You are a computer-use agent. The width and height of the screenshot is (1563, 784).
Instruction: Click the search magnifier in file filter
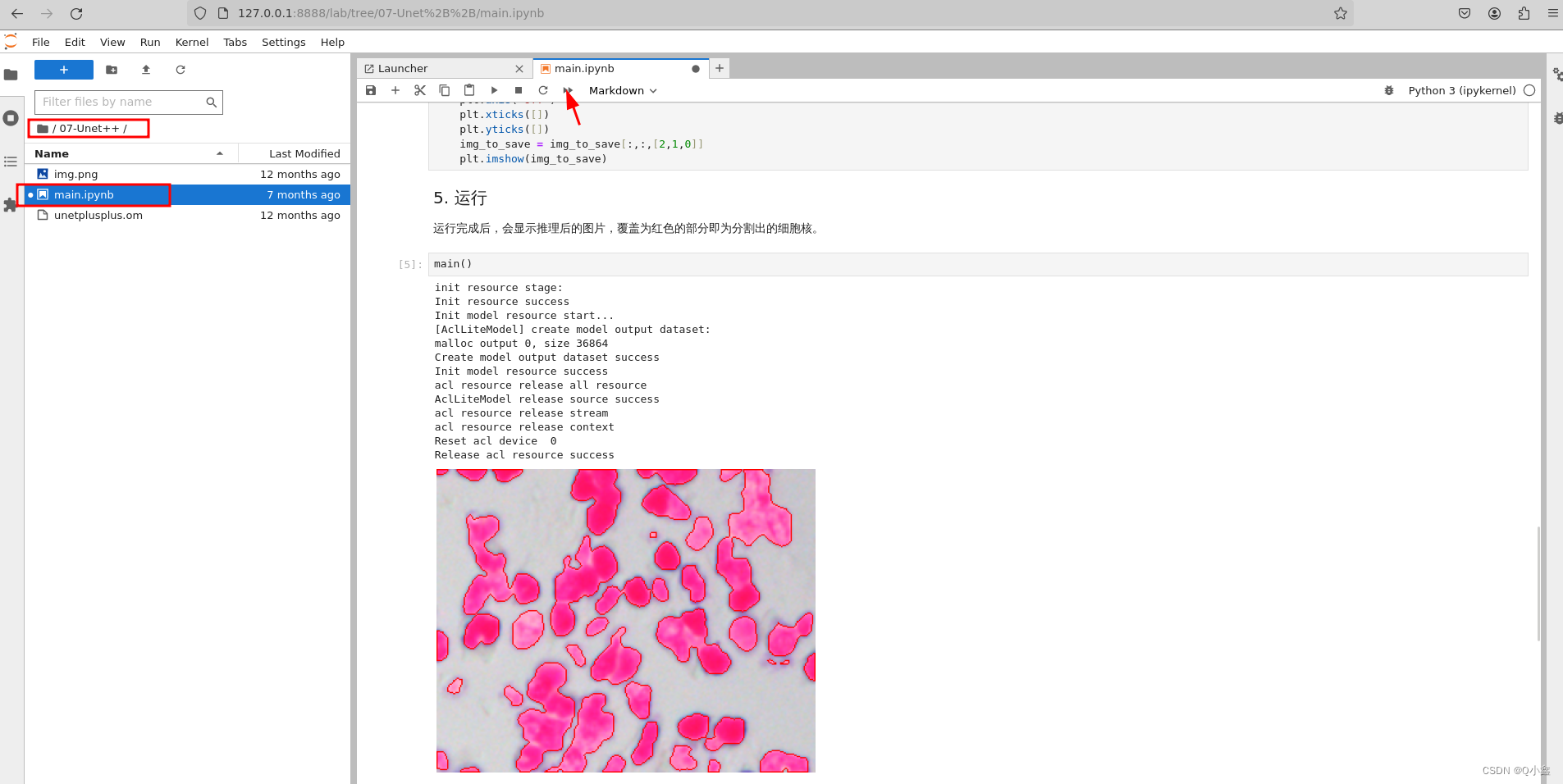click(x=212, y=102)
